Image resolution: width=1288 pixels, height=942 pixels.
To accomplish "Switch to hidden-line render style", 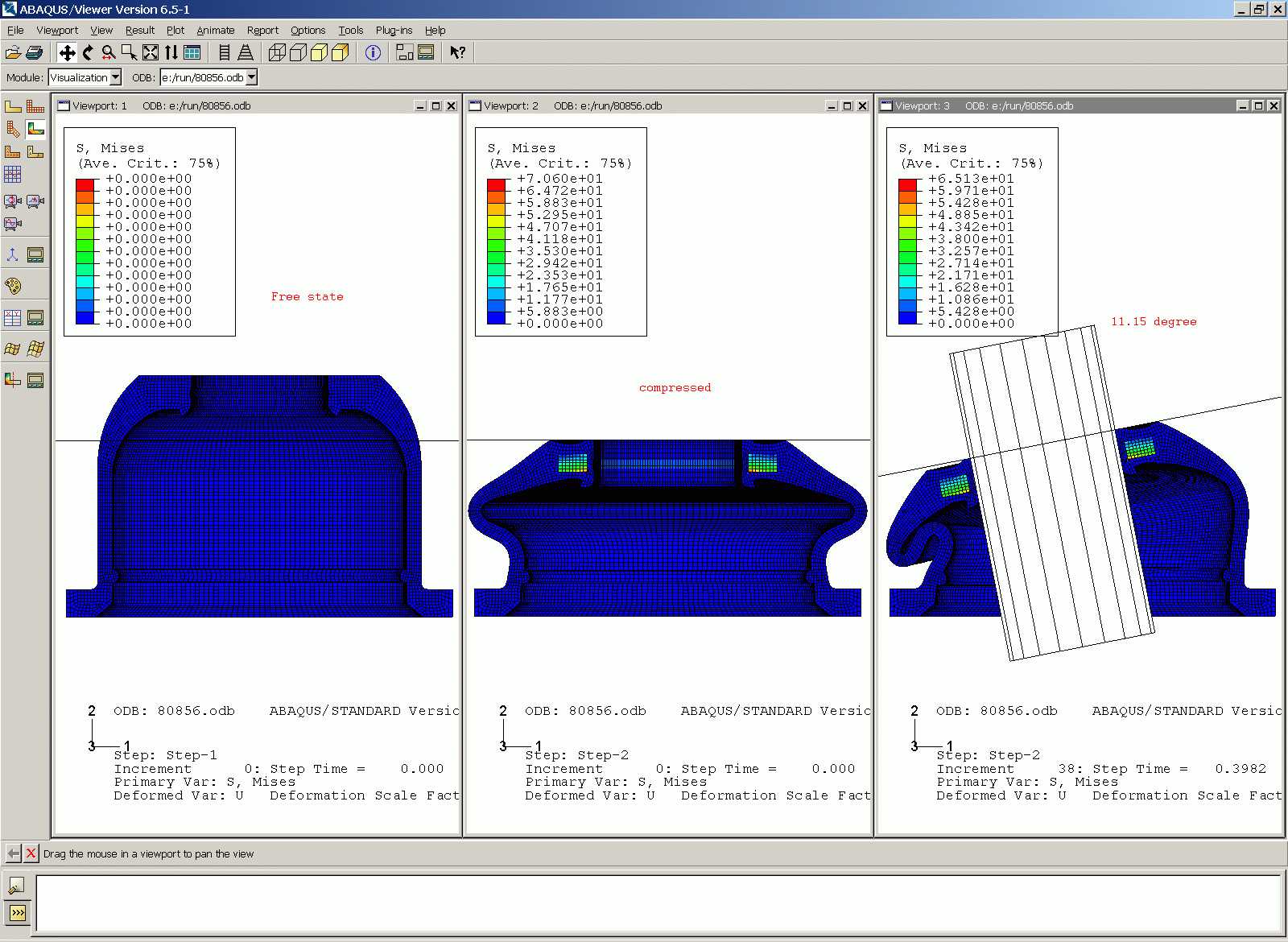I will tap(298, 53).
